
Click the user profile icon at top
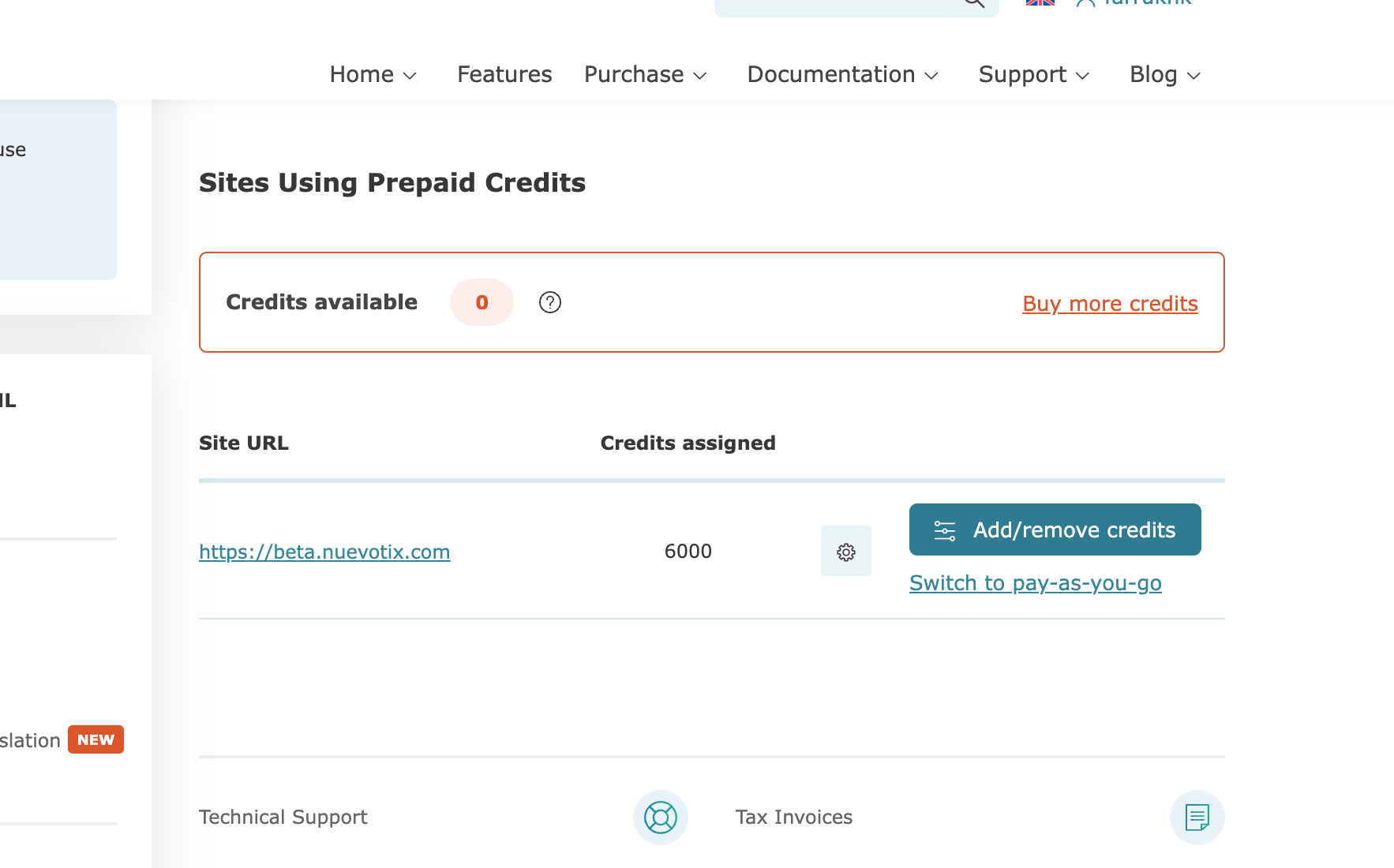click(1085, 3)
